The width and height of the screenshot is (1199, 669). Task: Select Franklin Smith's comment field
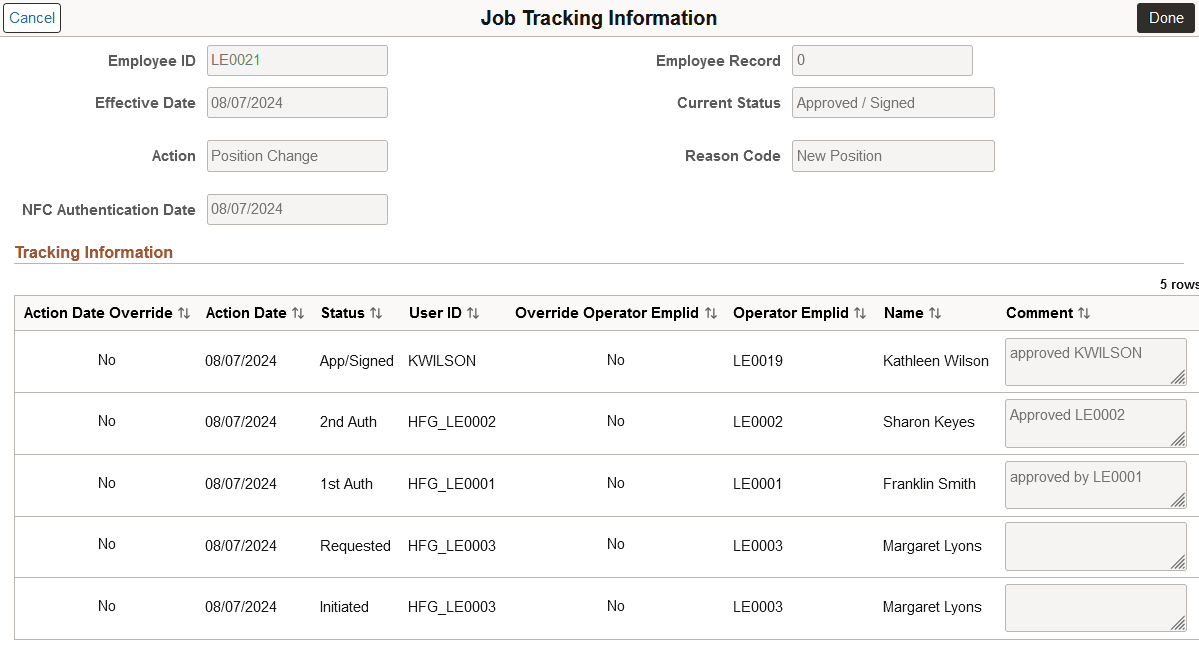point(1095,484)
